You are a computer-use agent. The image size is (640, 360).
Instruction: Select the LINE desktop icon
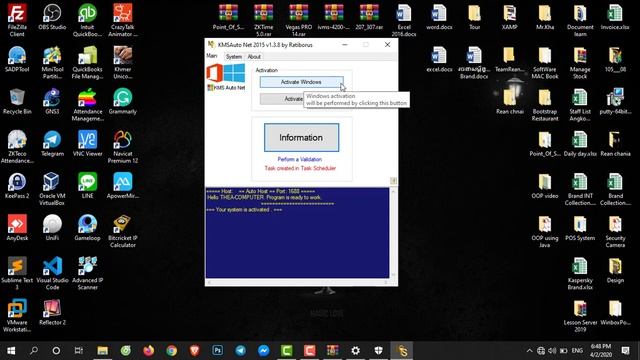click(87, 186)
